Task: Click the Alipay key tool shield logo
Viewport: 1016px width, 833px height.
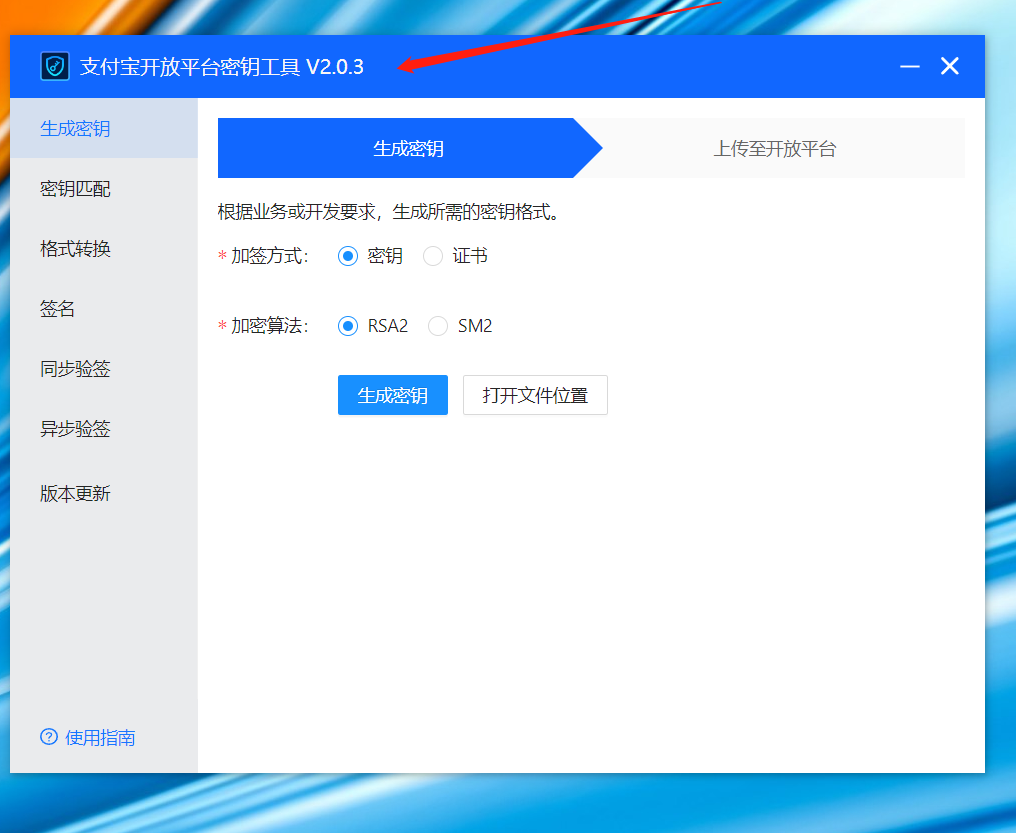Action: [x=54, y=66]
